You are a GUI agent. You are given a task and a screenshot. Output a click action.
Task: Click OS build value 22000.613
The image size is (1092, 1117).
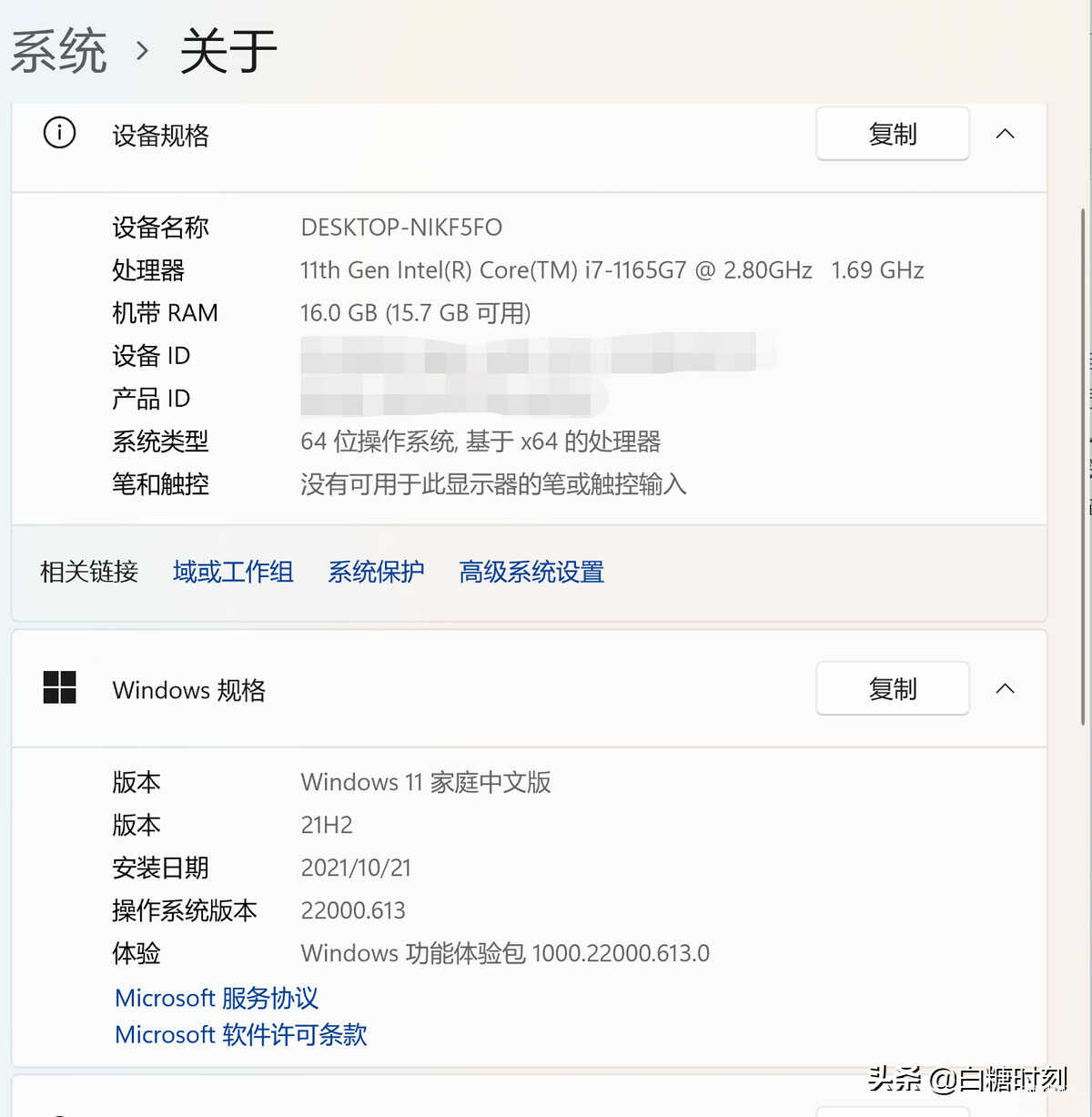pos(353,910)
